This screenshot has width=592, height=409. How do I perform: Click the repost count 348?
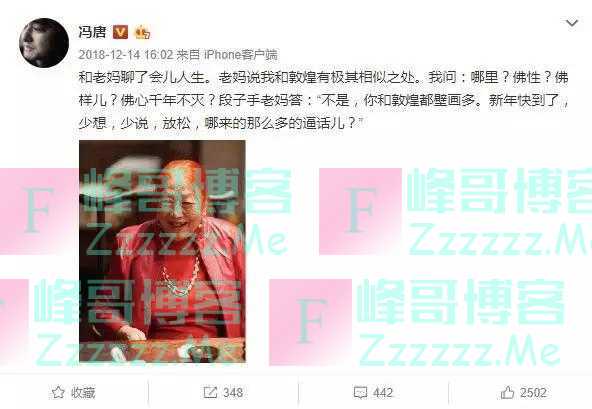233,393
